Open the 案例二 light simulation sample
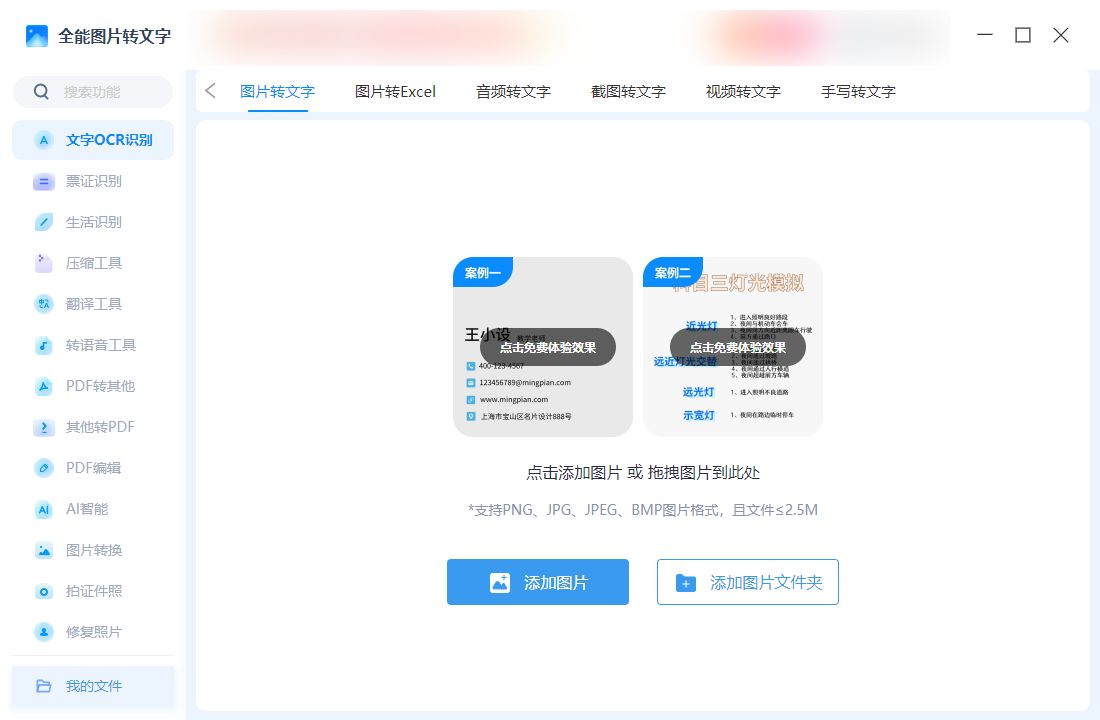1100x720 pixels. pyautogui.click(x=732, y=347)
